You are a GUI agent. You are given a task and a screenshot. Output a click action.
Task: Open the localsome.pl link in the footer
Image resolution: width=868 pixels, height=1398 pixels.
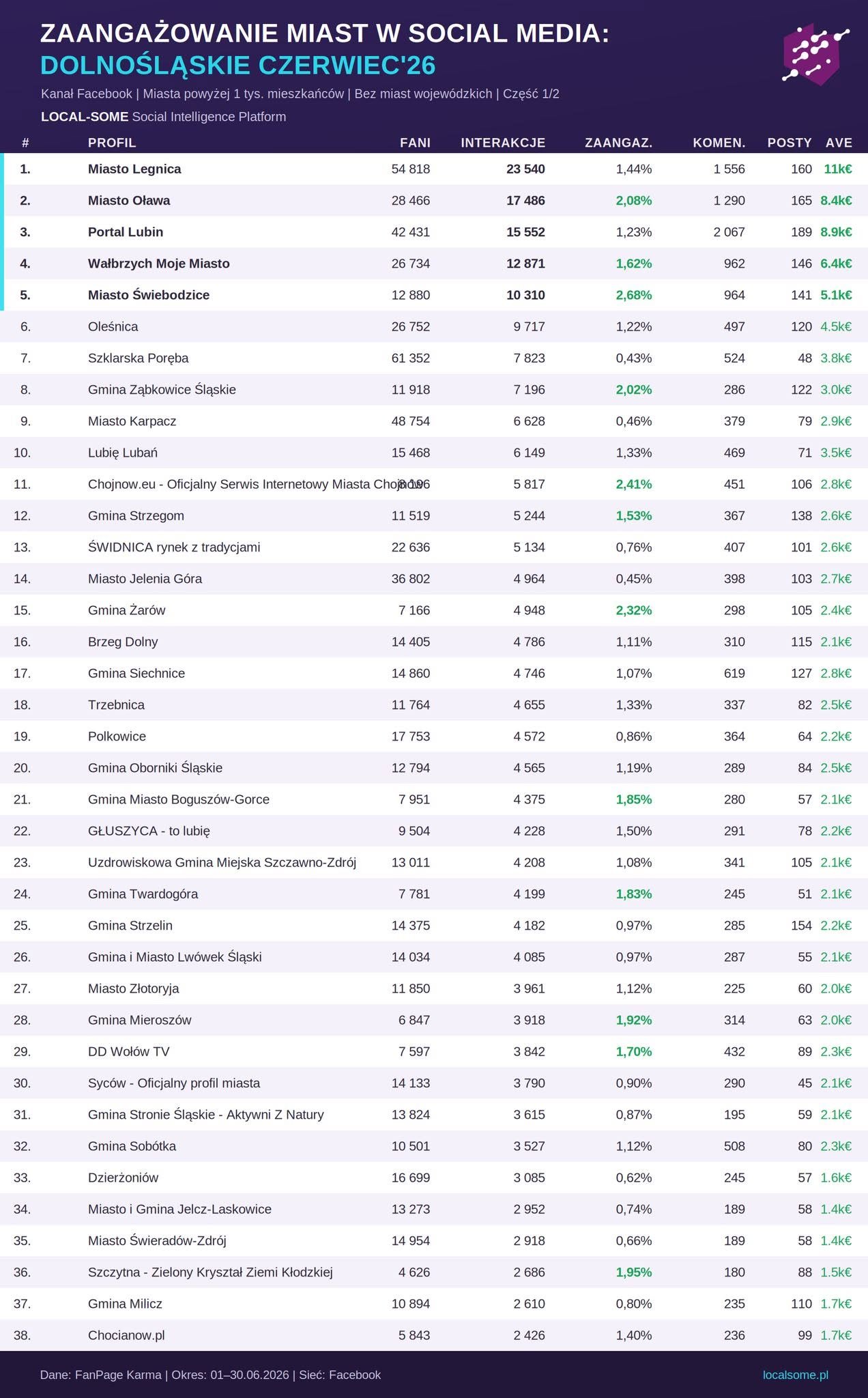(x=795, y=1375)
